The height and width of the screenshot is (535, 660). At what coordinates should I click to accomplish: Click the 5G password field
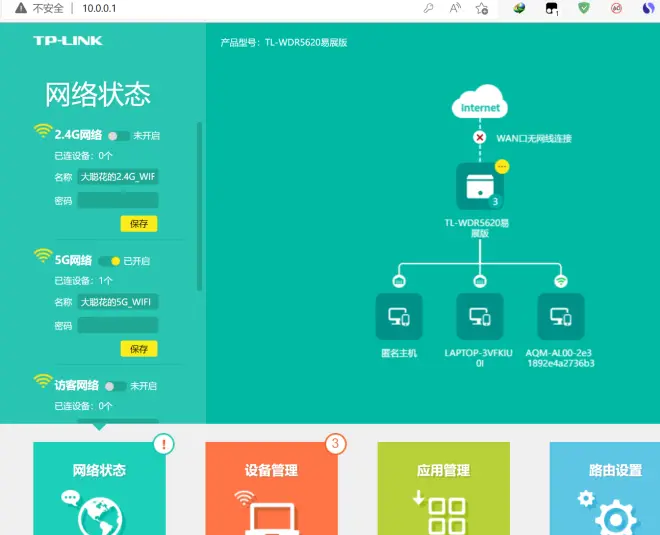tap(118, 325)
